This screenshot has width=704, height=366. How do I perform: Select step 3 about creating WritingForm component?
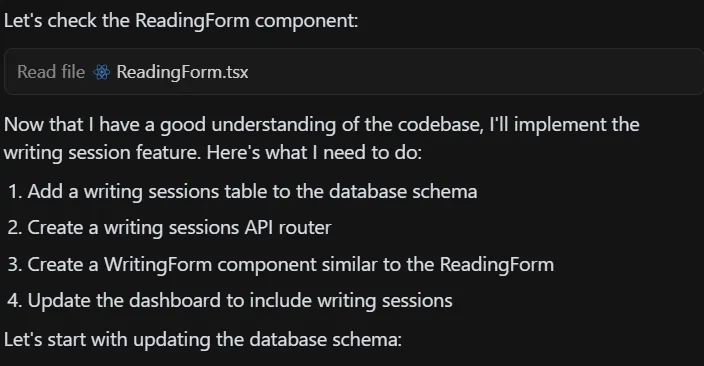[281, 265]
